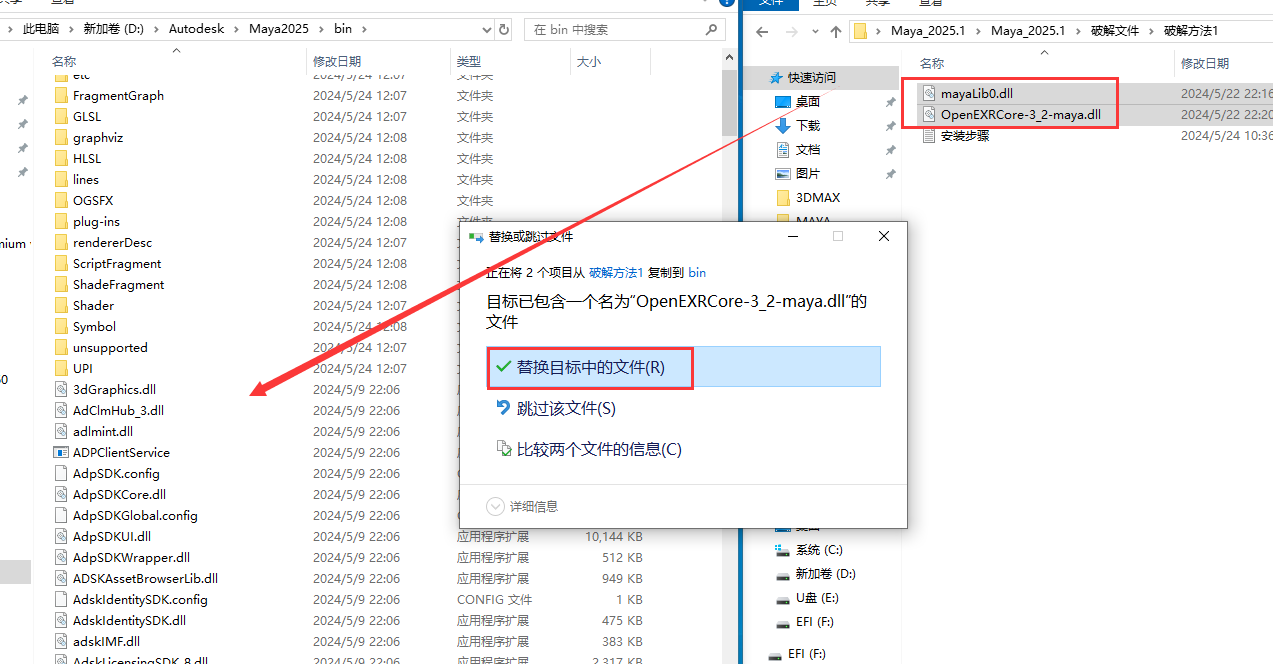This screenshot has height=664, width=1273.
Task: Click the bin link in the copy dialog
Action: click(697, 272)
